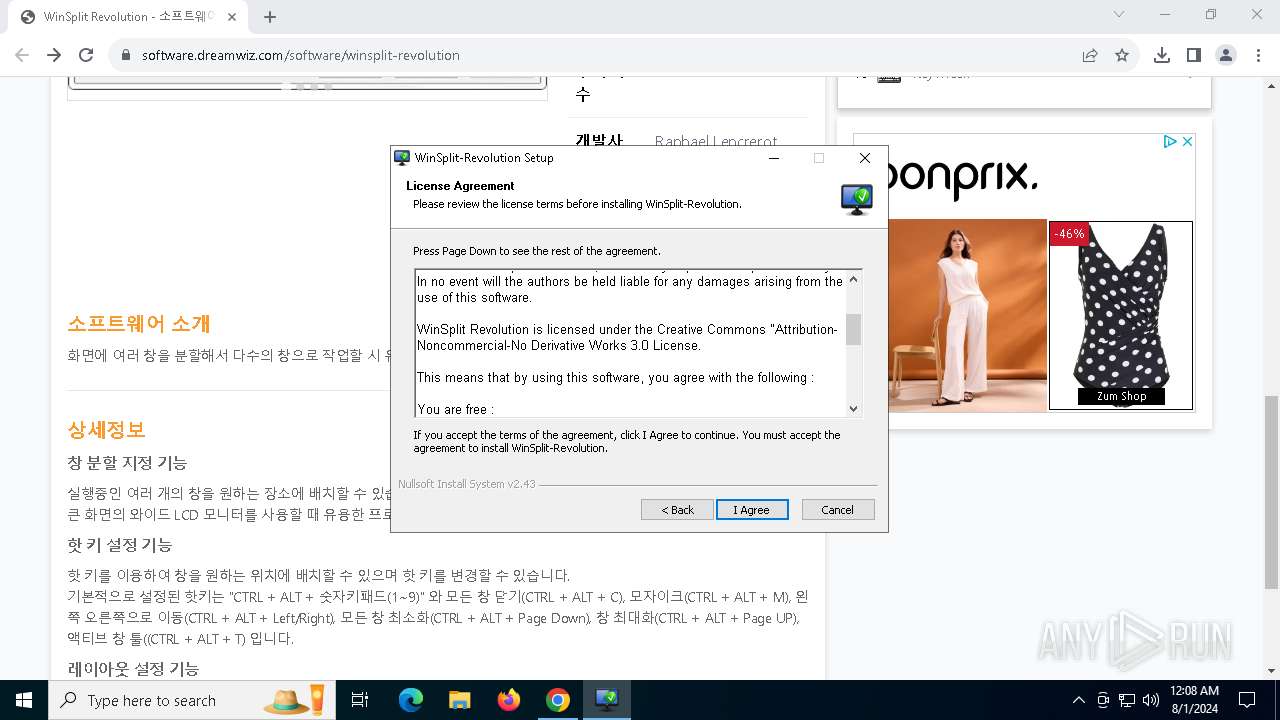The image size is (1280, 720).
Task: Minimize the WinSplit-Revolution Setup window
Action: 774,158
